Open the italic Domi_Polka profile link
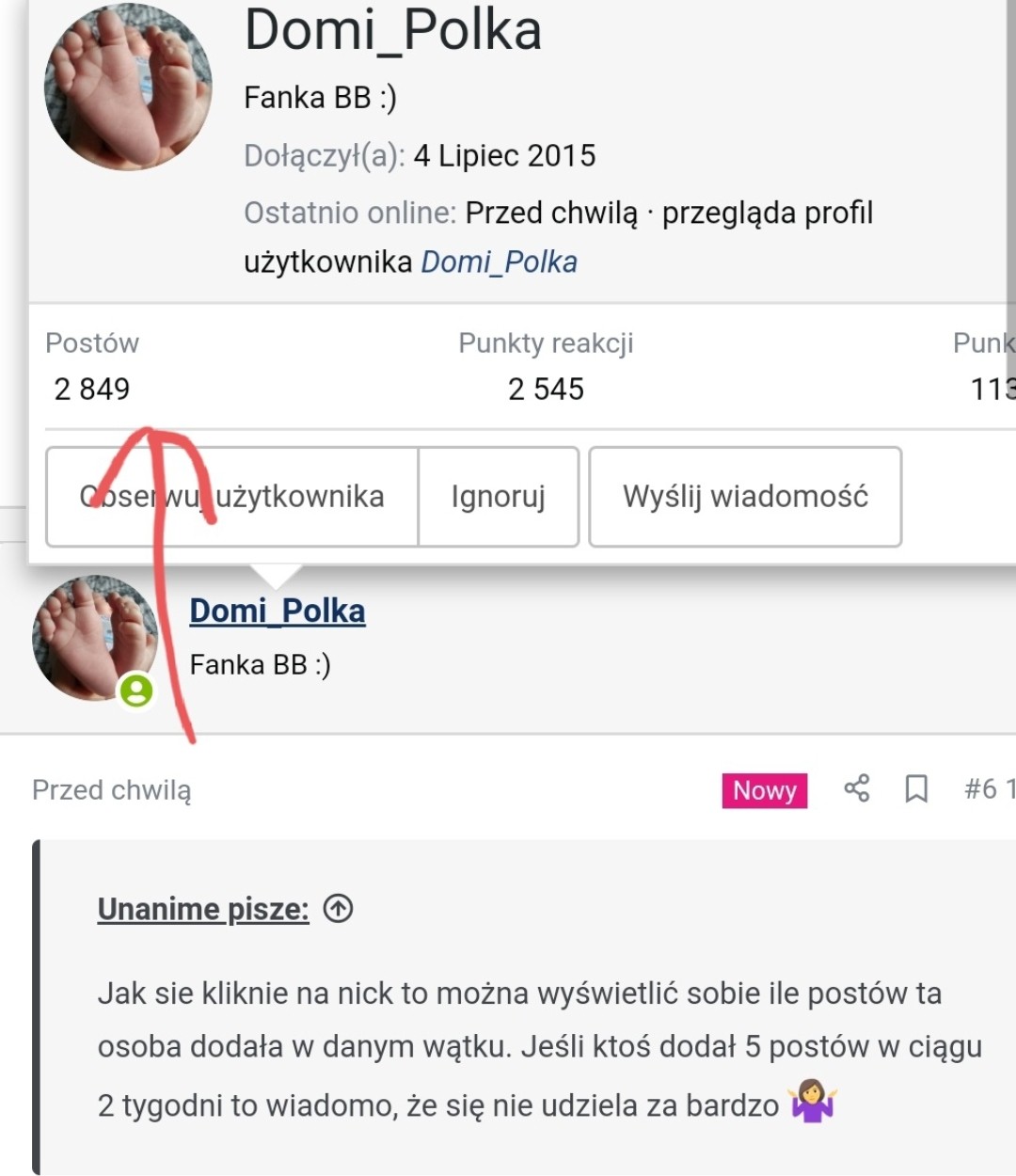 (499, 262)
